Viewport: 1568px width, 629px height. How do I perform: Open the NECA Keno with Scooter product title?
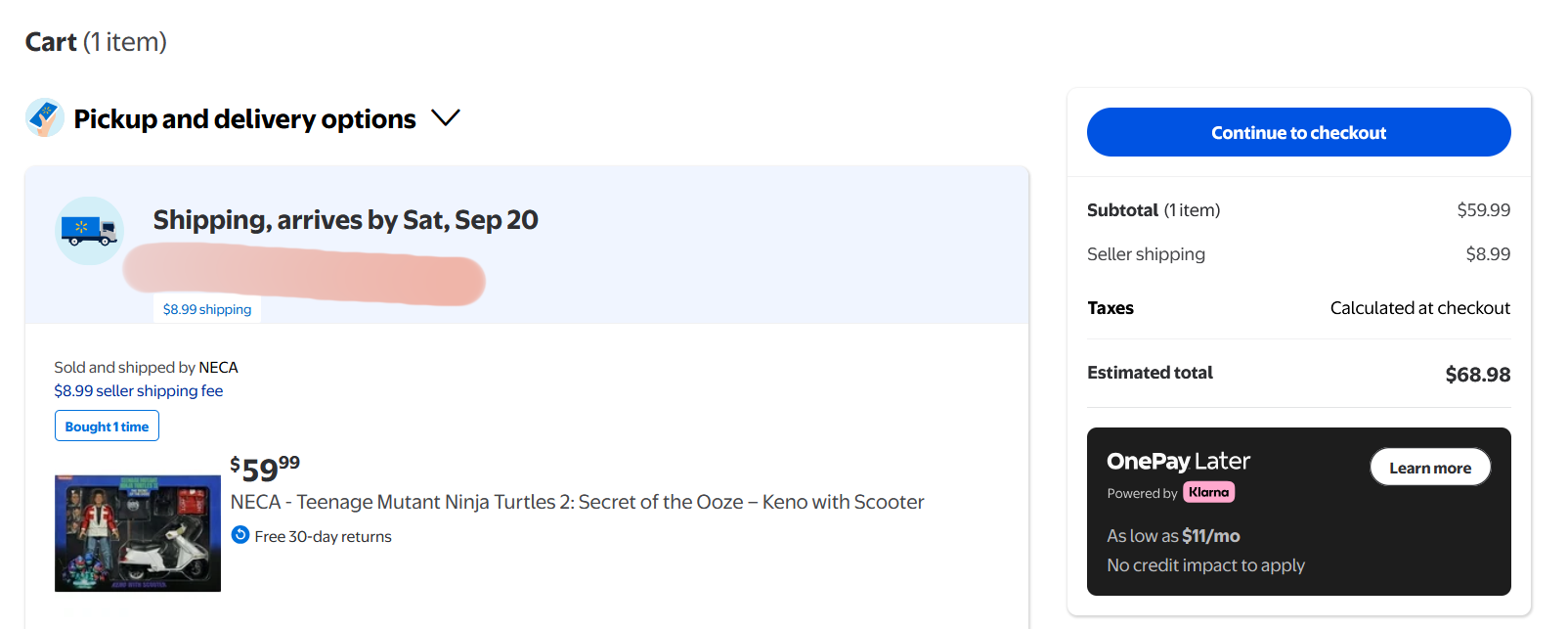[577, 502]
